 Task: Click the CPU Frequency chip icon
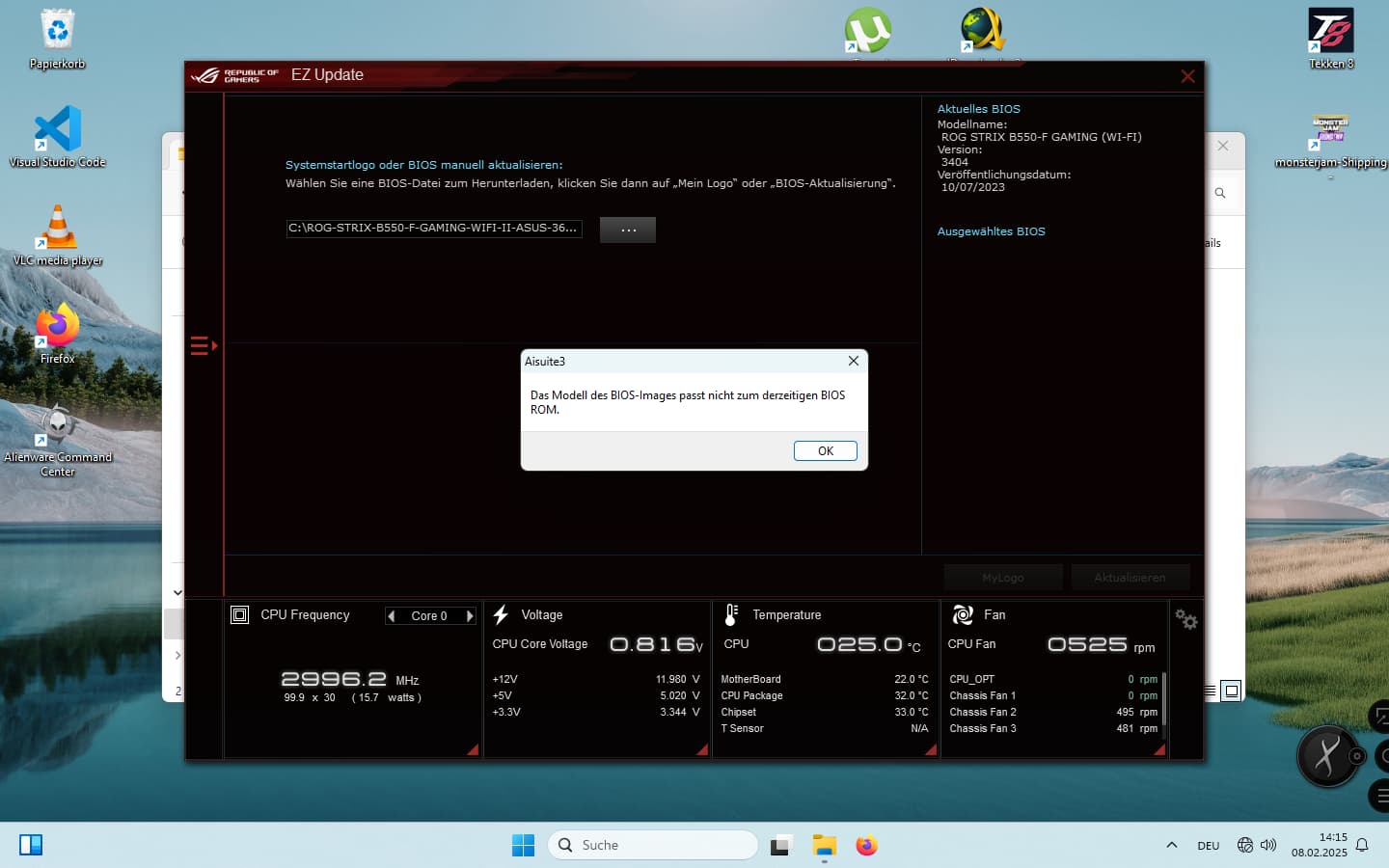240,614
